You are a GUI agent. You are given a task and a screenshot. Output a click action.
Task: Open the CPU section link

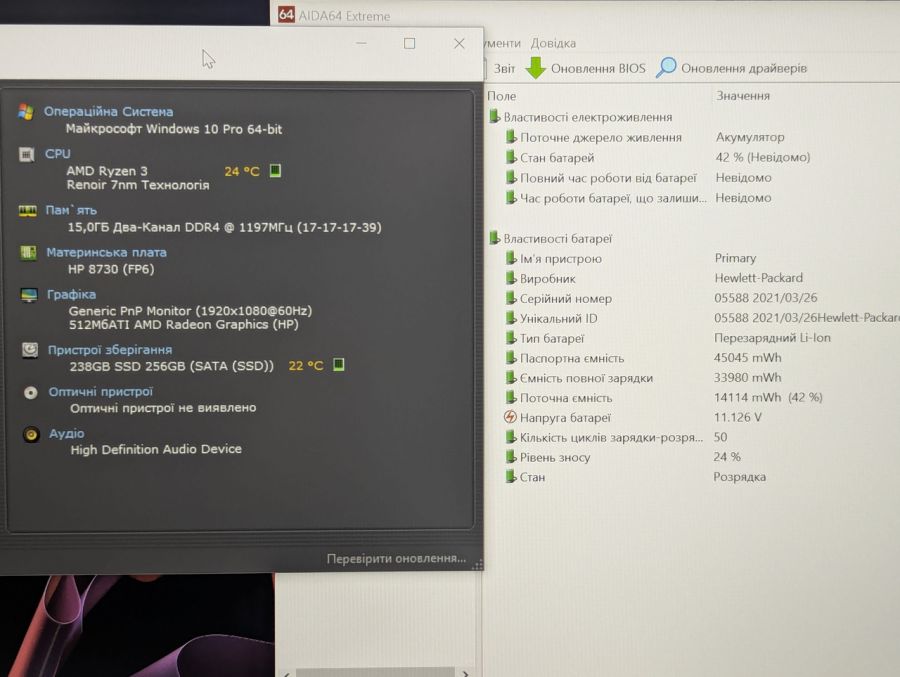pos(57,154)
